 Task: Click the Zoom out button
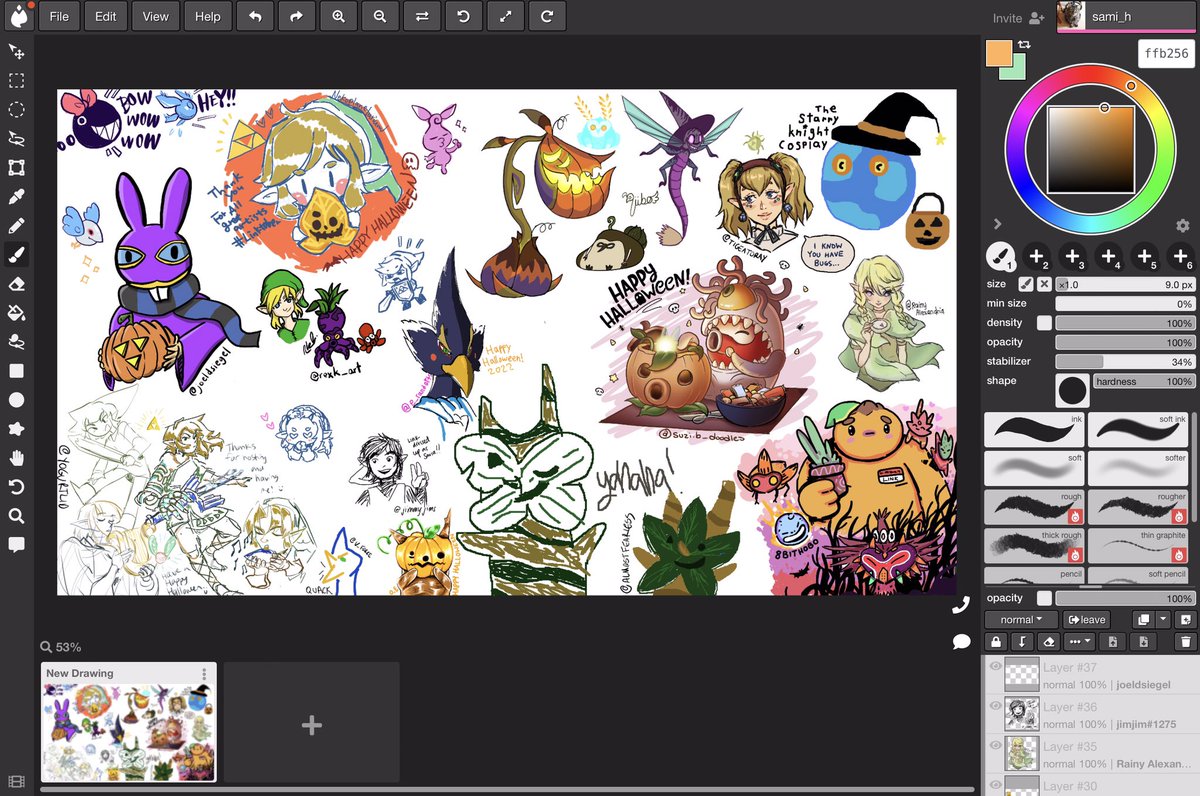point(380,16)
